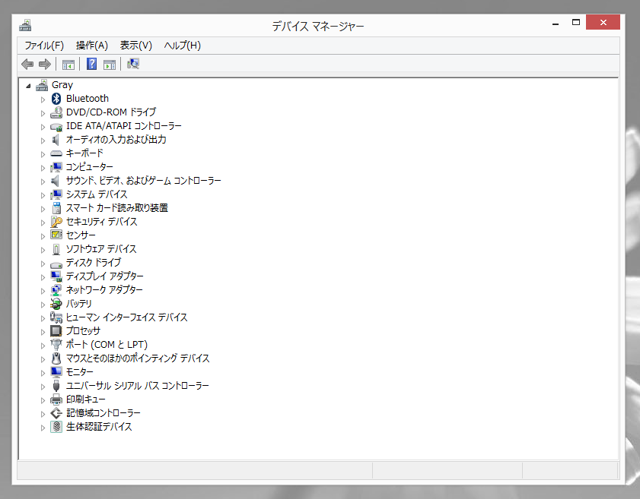Open the blue Help question-mark toolbar icon
Viewport: 640px width, 499px height.
(92, 64)
